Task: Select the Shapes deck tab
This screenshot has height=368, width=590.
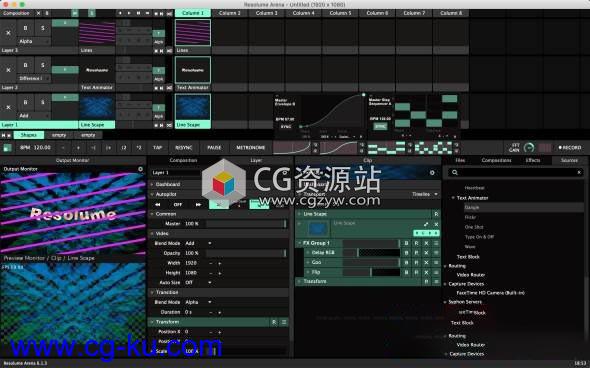Action: [29, 135]
